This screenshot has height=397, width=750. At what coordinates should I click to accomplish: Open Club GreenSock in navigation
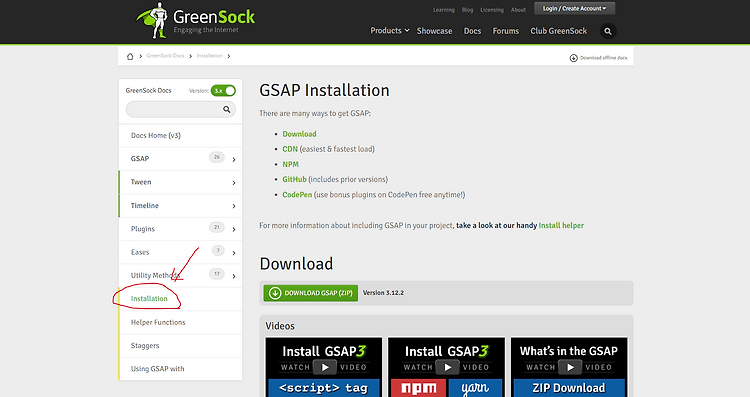pos(558,31)
